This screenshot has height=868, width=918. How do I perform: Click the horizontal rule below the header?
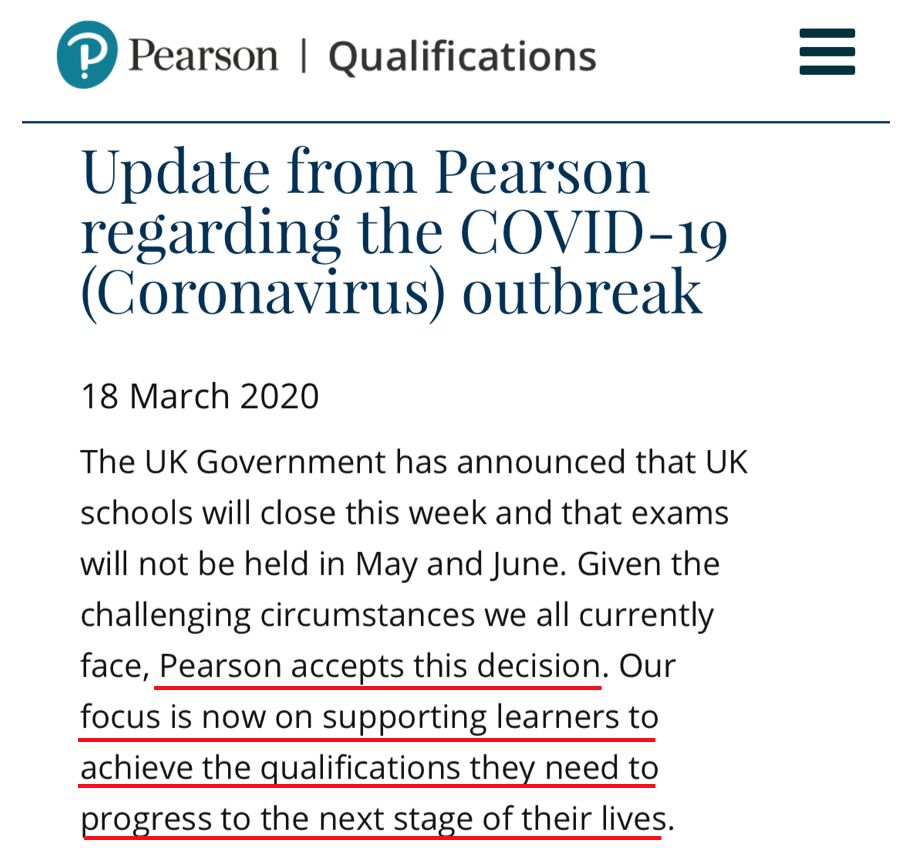456,122
